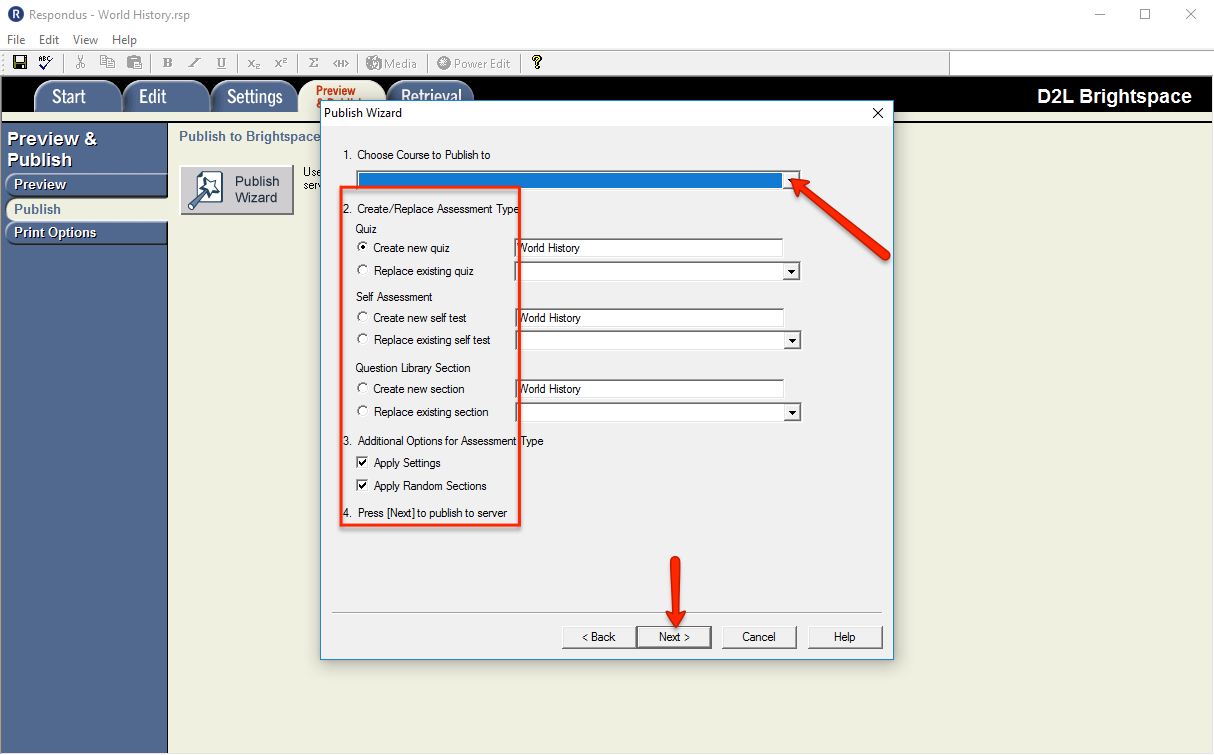
Task: Click the Create new self test name field
Action: click(649, 318)
